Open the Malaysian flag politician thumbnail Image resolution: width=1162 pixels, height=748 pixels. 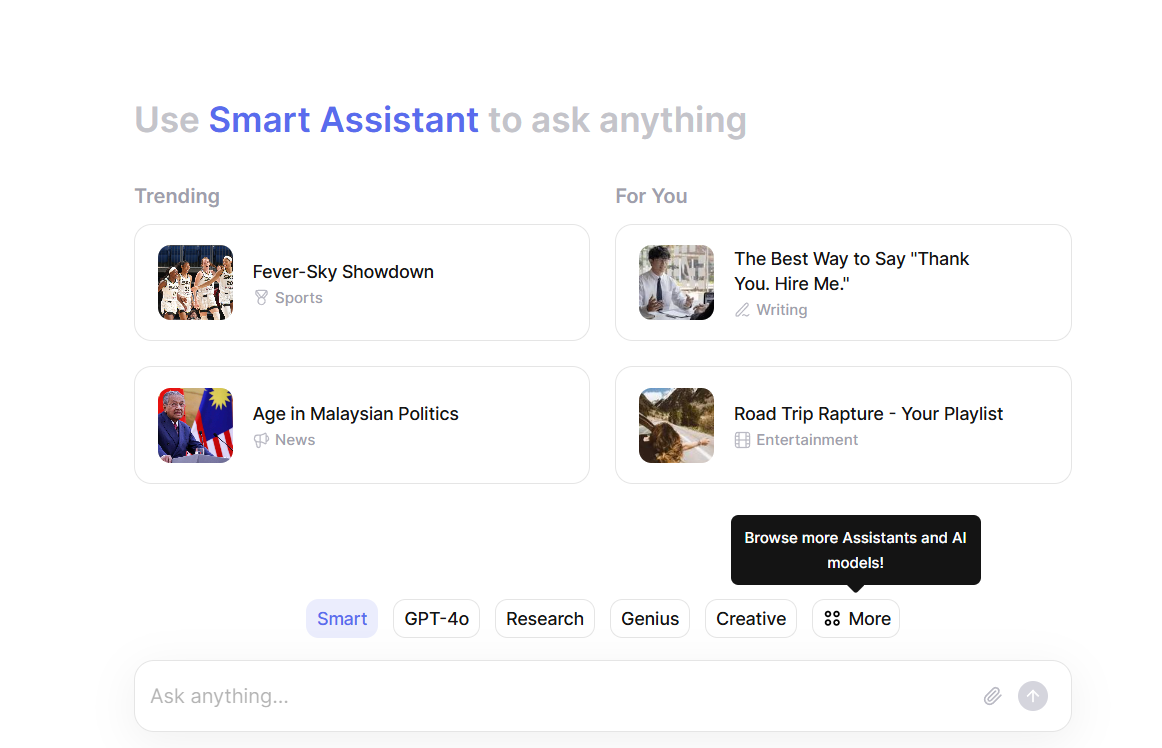point(196,425)
